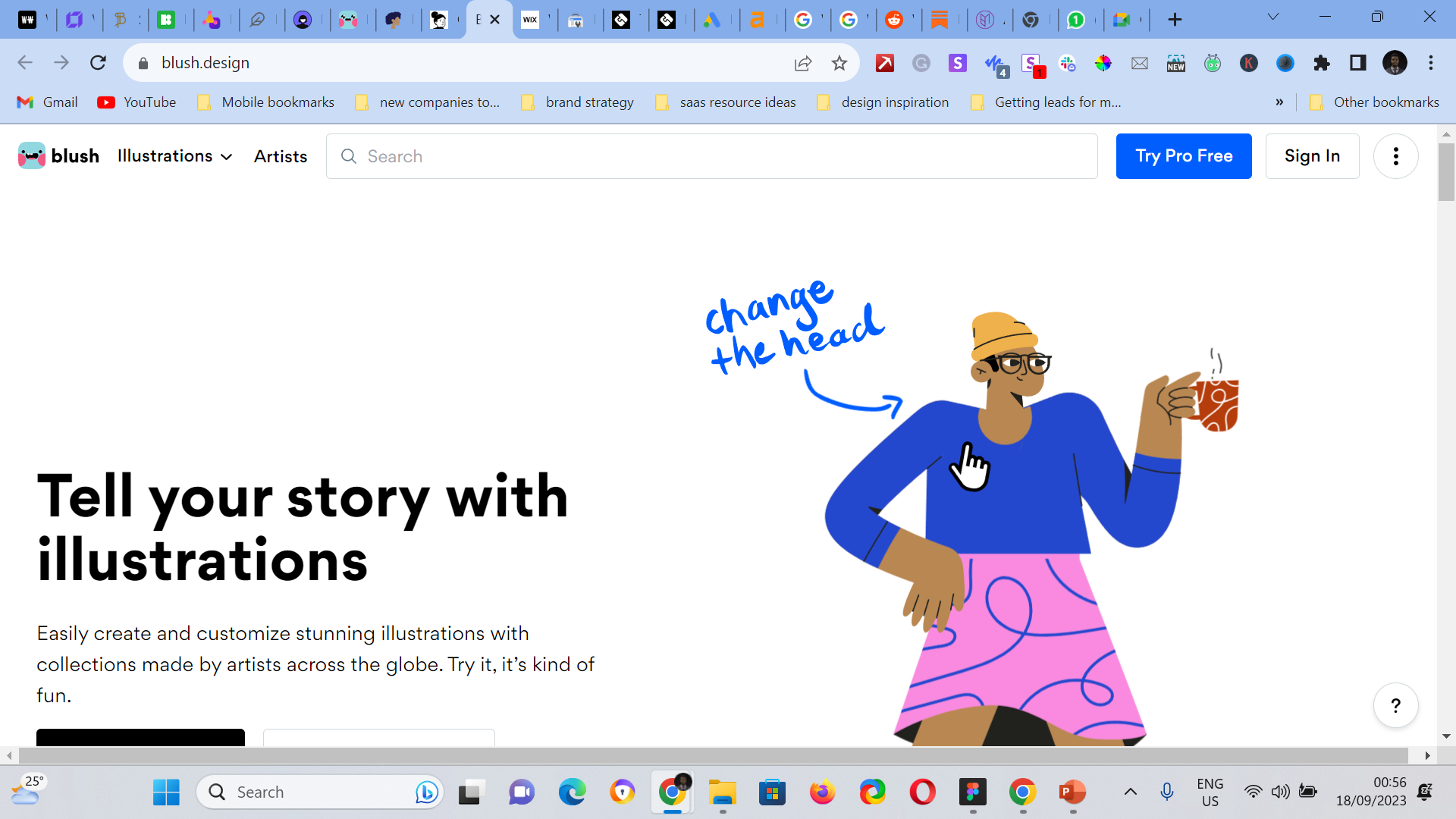1456x819 pixels.
Task: Bookmark this page with the star icon
Action: (x=839, y=63)
